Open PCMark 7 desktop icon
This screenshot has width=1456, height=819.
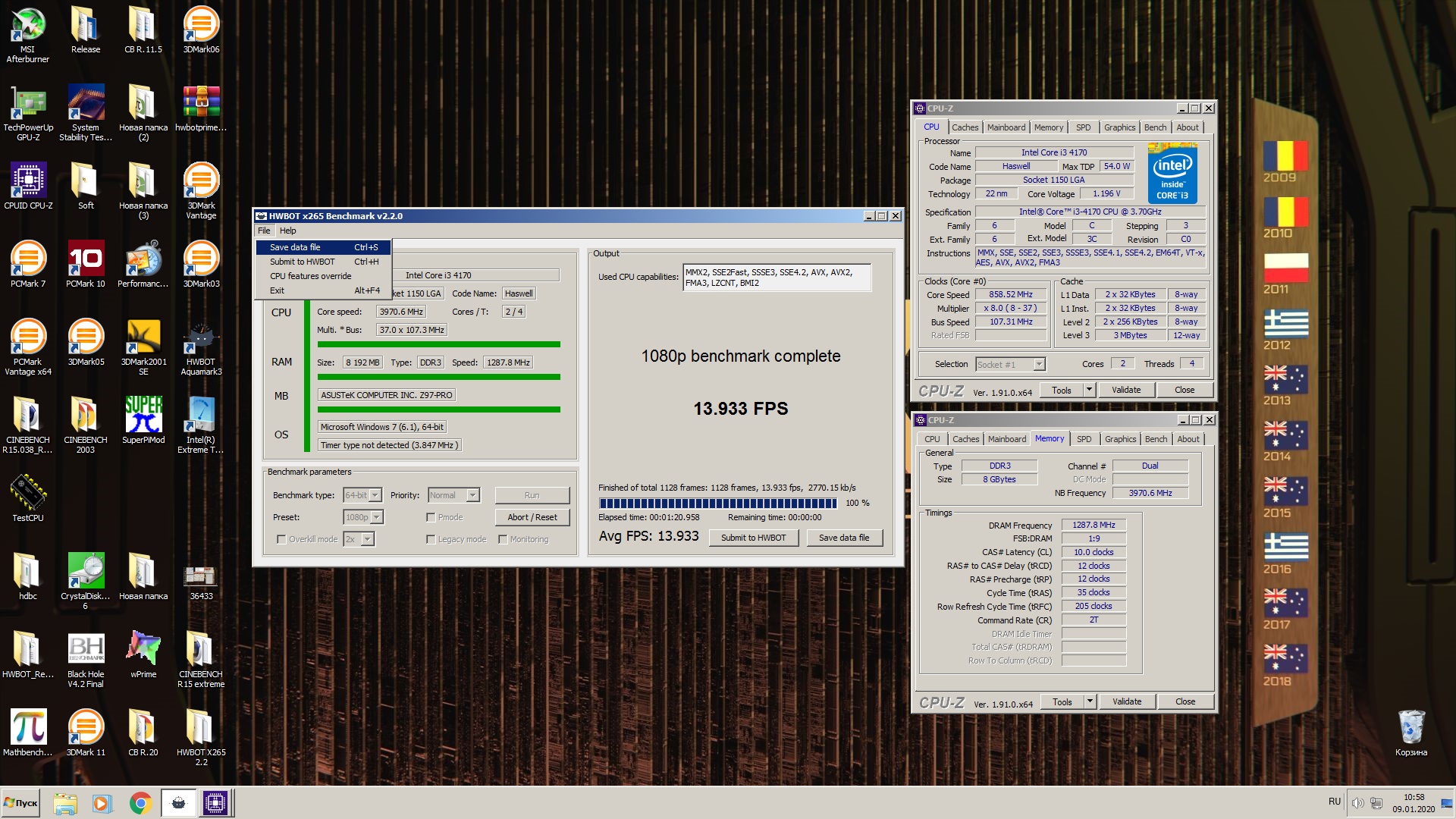(28, 263)
